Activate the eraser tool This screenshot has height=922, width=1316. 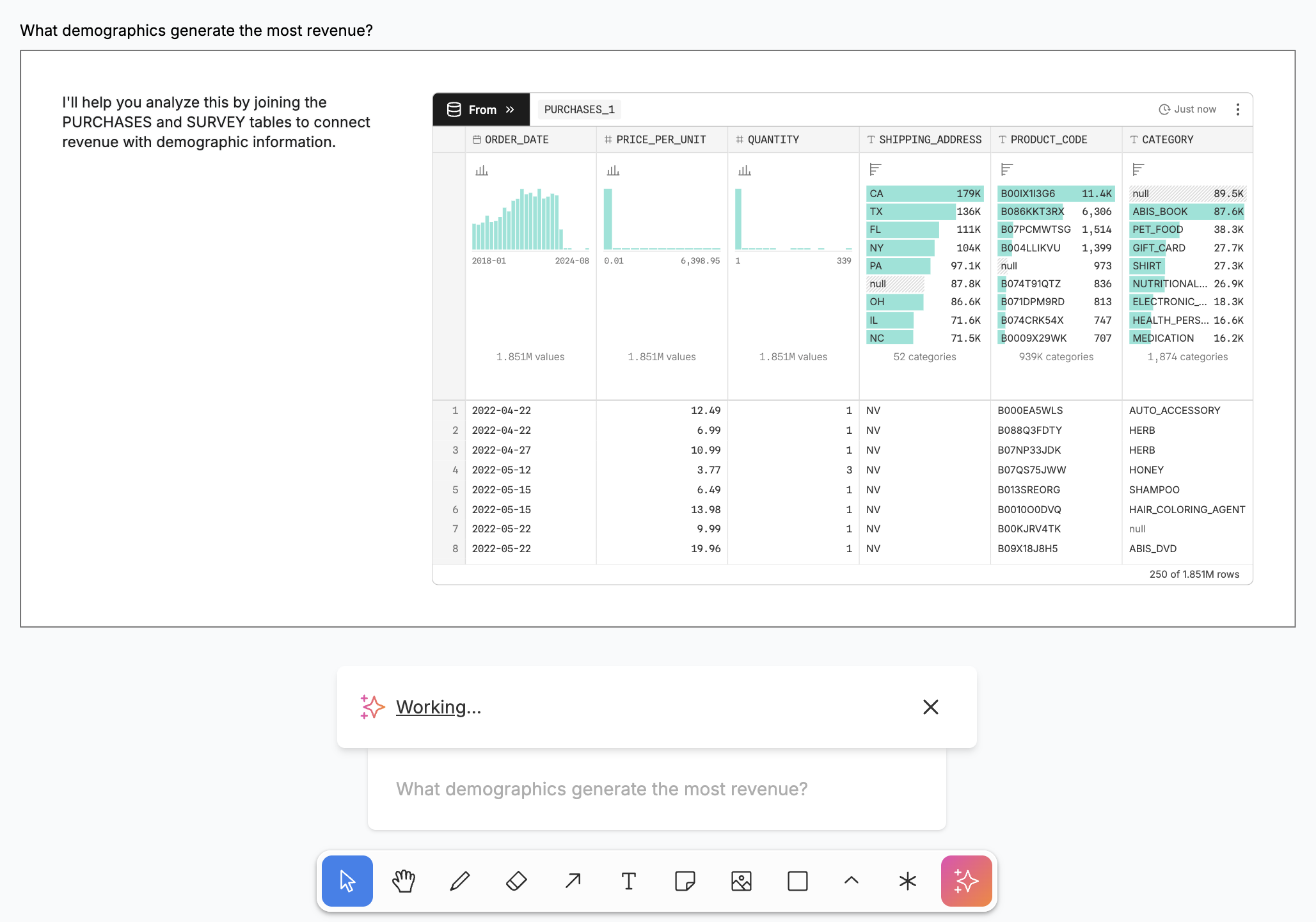(x=516, y=880)
